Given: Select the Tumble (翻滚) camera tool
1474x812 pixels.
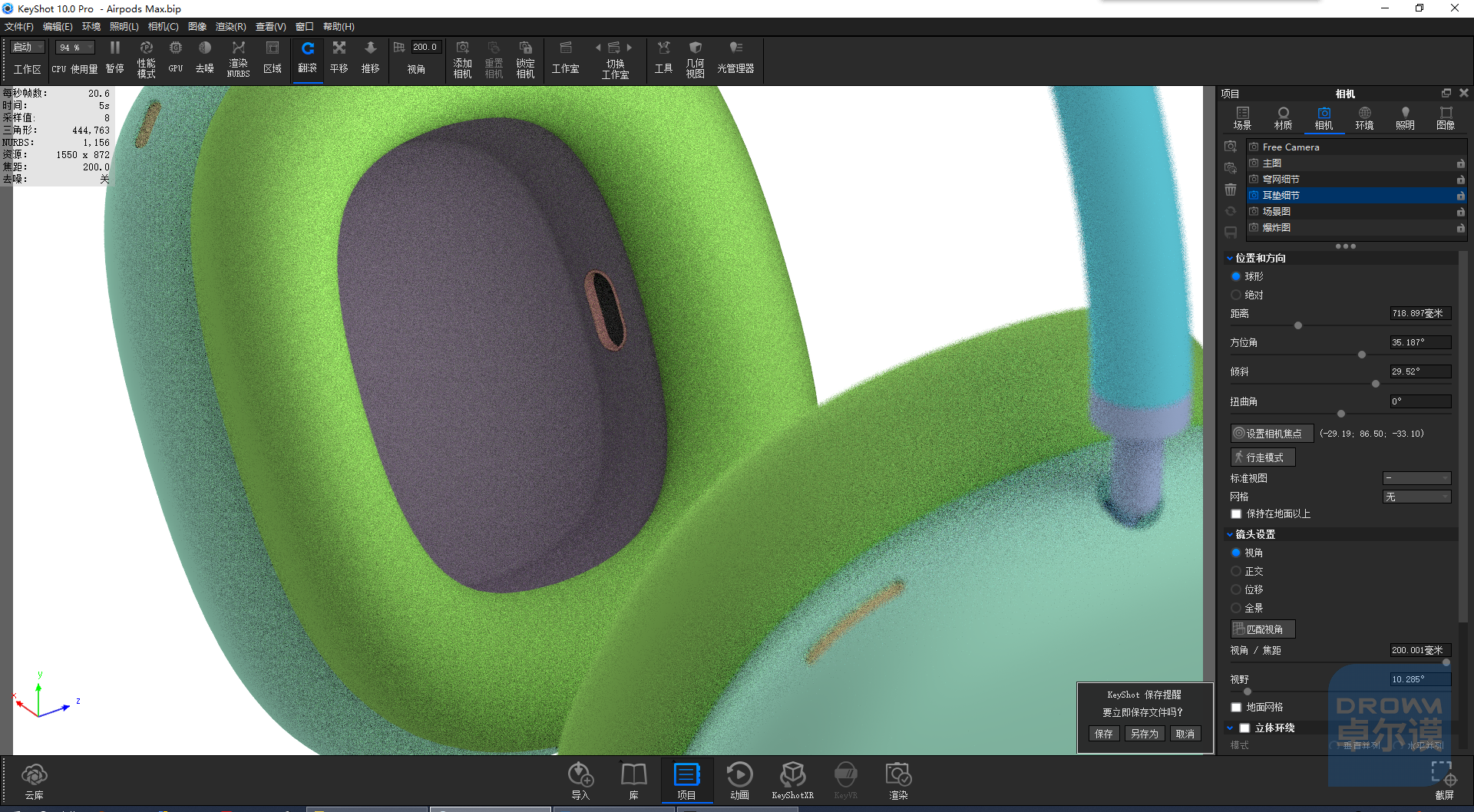Looking at the screenshot, I should 308,58.
